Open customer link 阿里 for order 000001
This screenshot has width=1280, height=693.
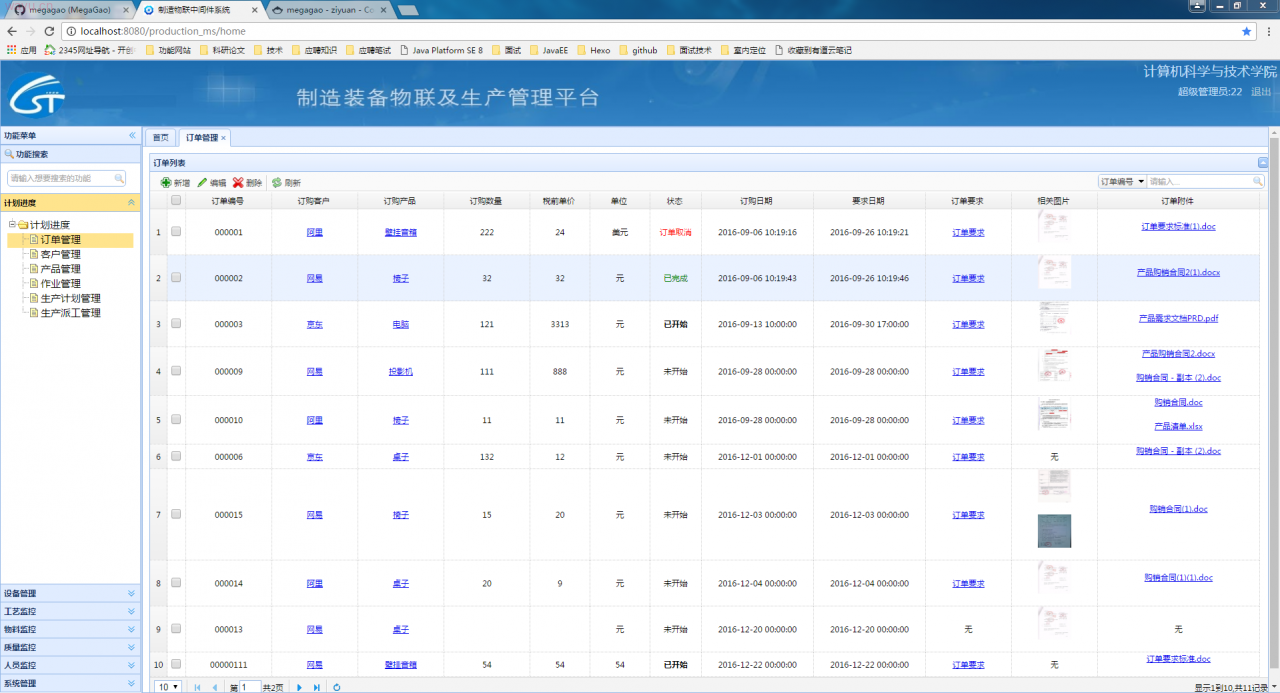314,232
